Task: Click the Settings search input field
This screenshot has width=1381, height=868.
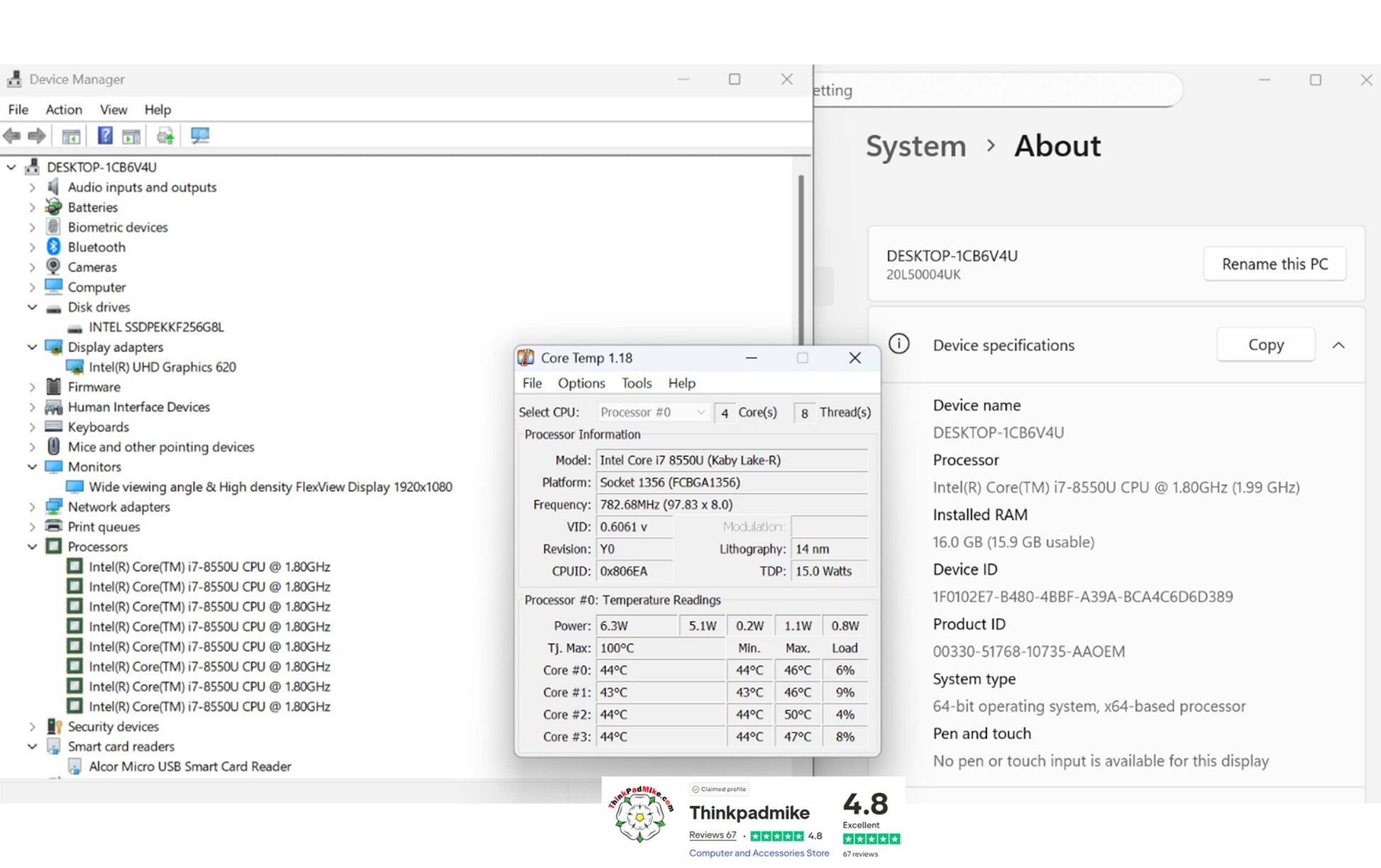Action: click(994, 90)
